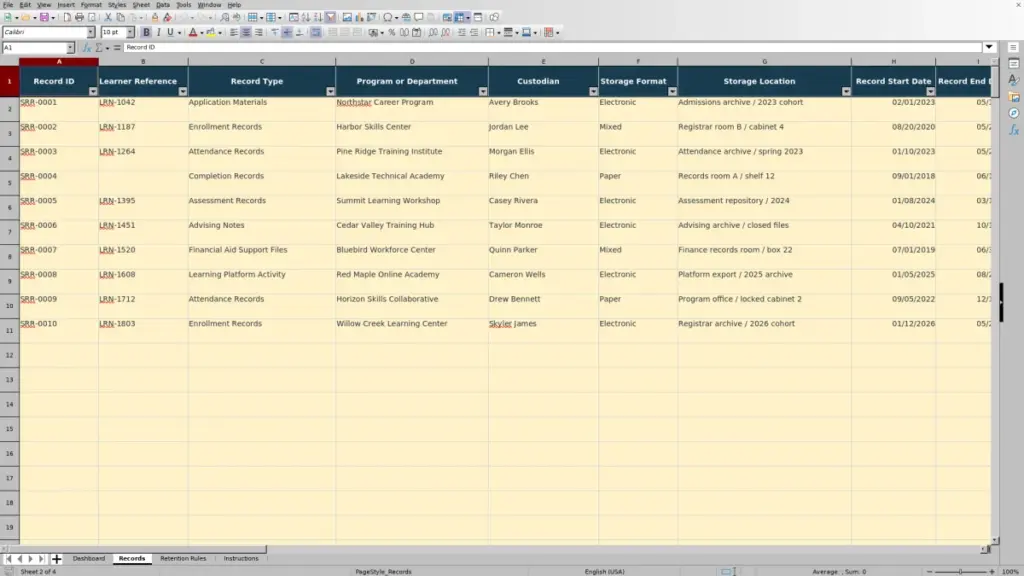This screenshot has width=1024, height=576.
Task: Toggle the AutoFilter funnel icon
Action: (330, 17)
